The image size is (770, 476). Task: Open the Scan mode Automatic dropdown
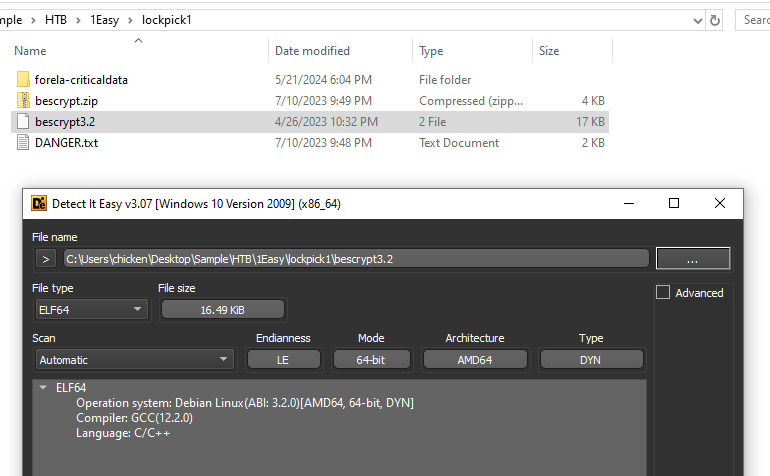click(x=135, y=360)
